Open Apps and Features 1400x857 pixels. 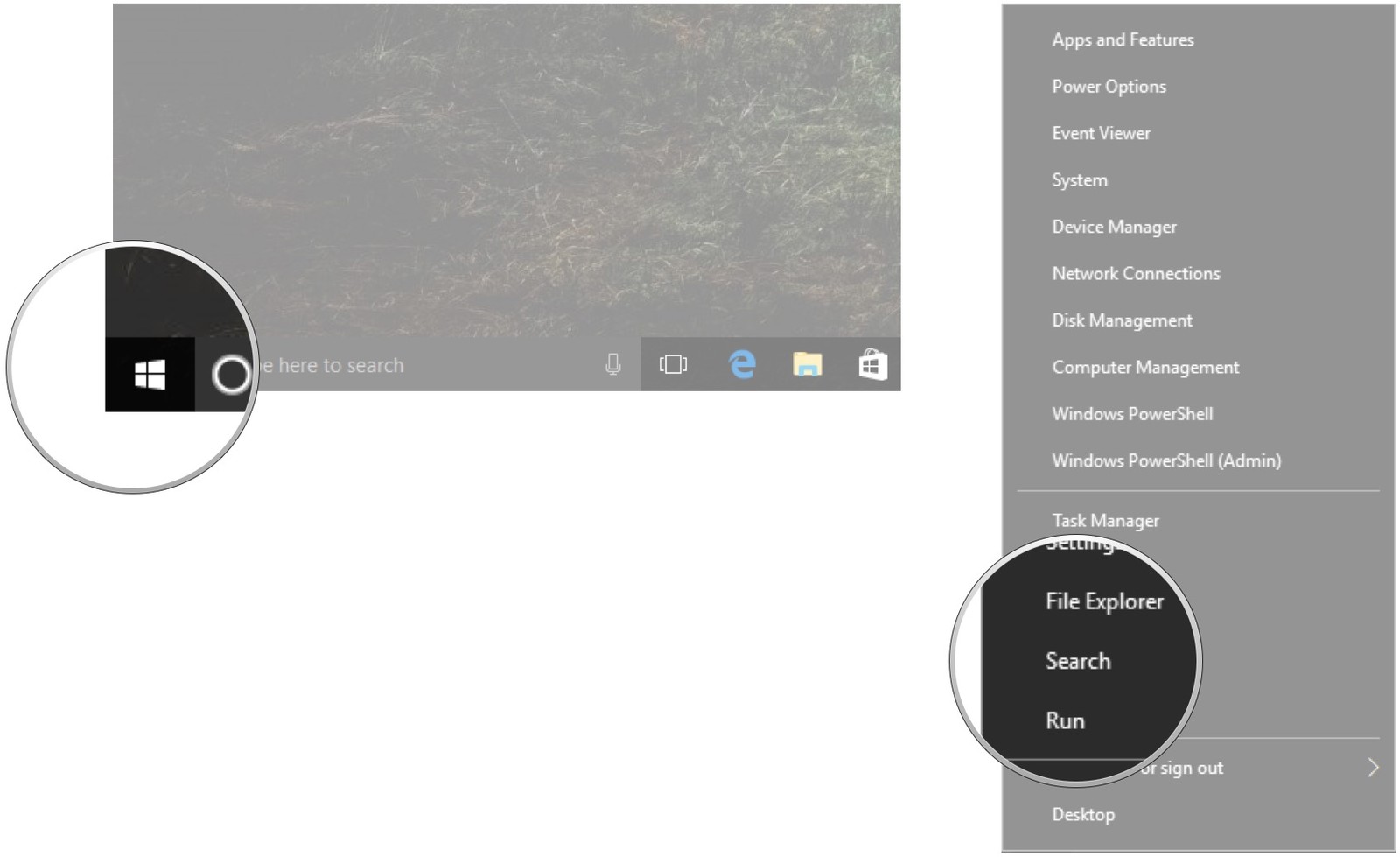coord(1123,39)
